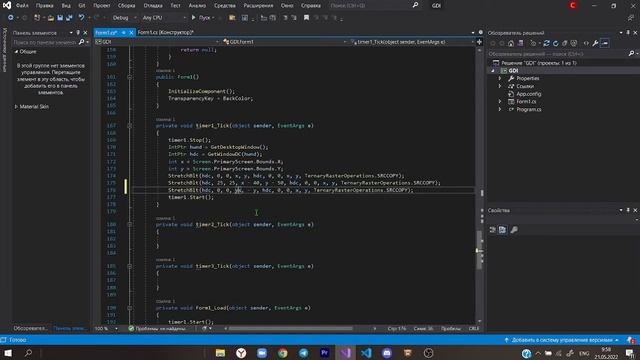
Task: Click the View Code icon in Solution Explorer
Action: (586, 43)
